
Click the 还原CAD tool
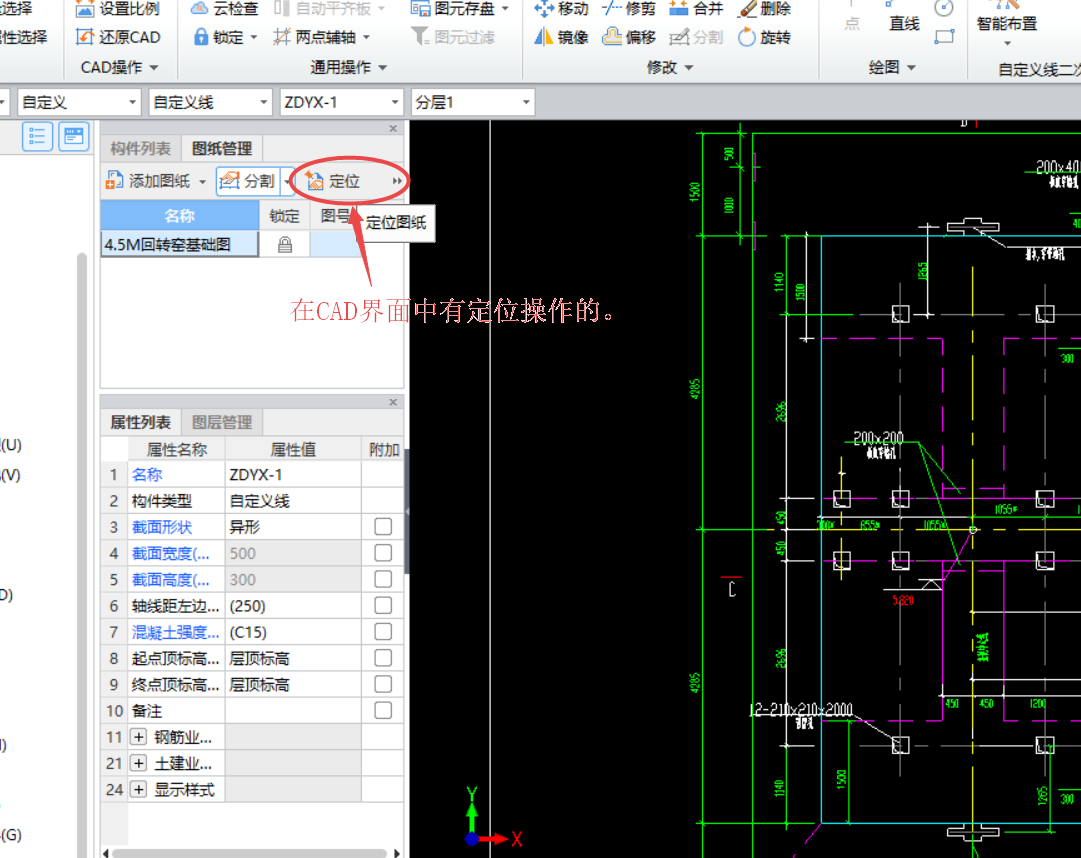pyautogui.click(x=118, y=37)
